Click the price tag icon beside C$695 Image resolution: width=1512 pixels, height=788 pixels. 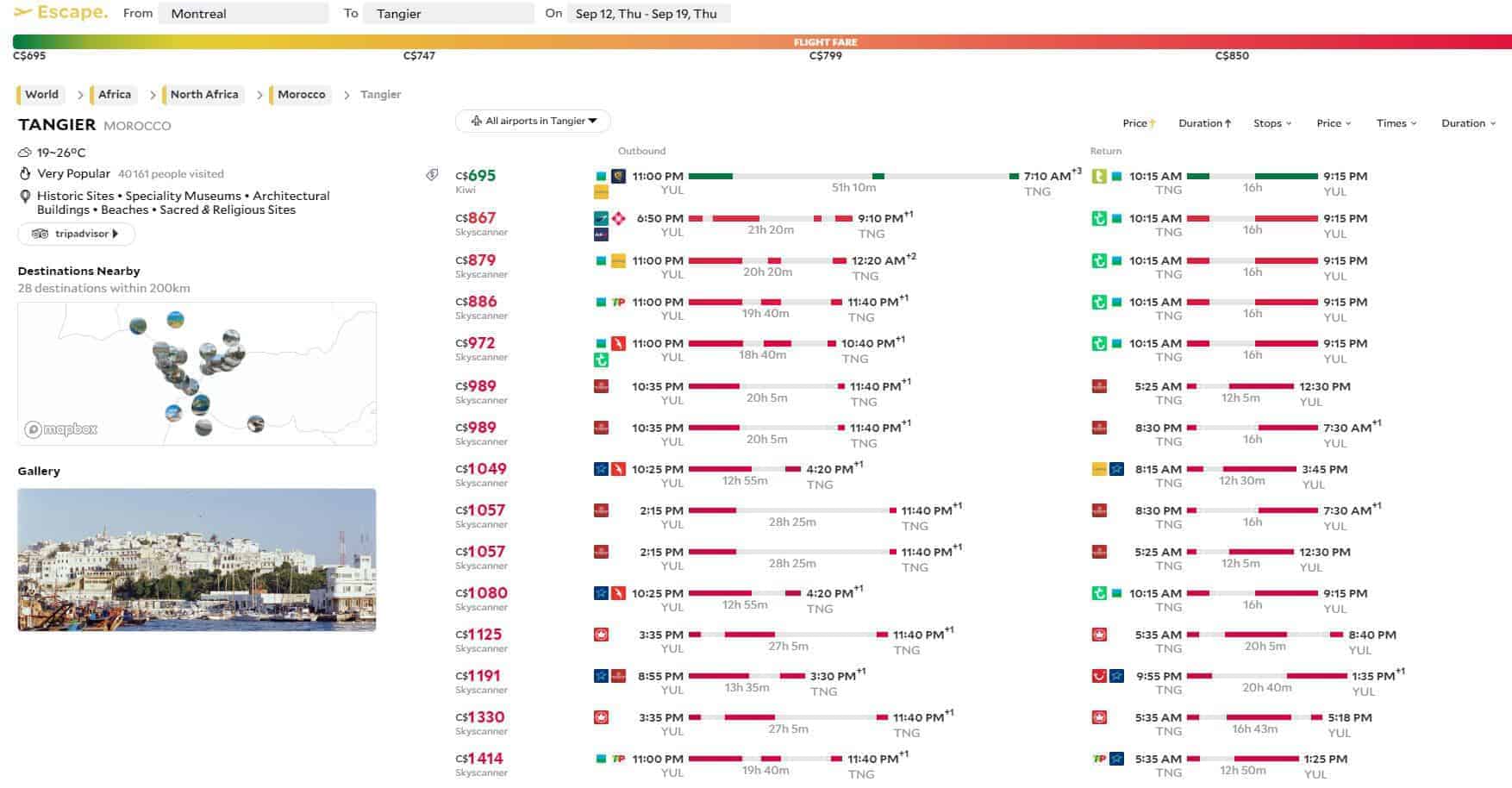(x=432, y=175)
